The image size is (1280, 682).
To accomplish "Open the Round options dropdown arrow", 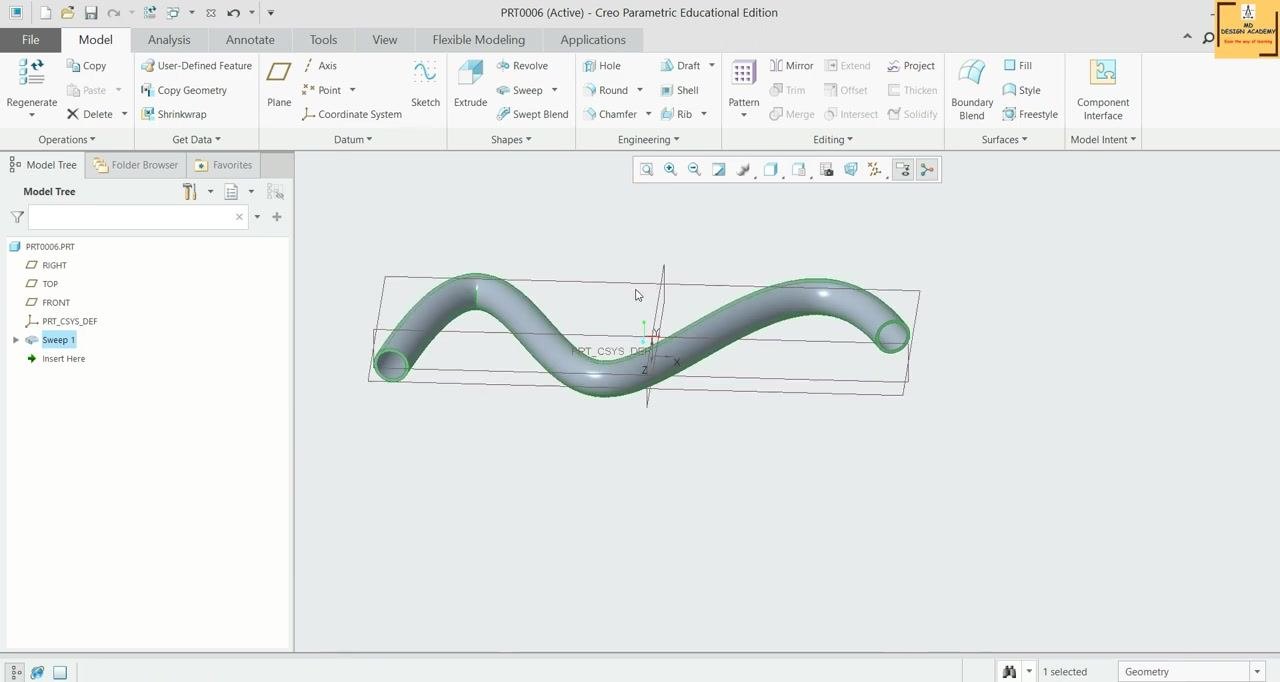I will click(x=640, y=90).
